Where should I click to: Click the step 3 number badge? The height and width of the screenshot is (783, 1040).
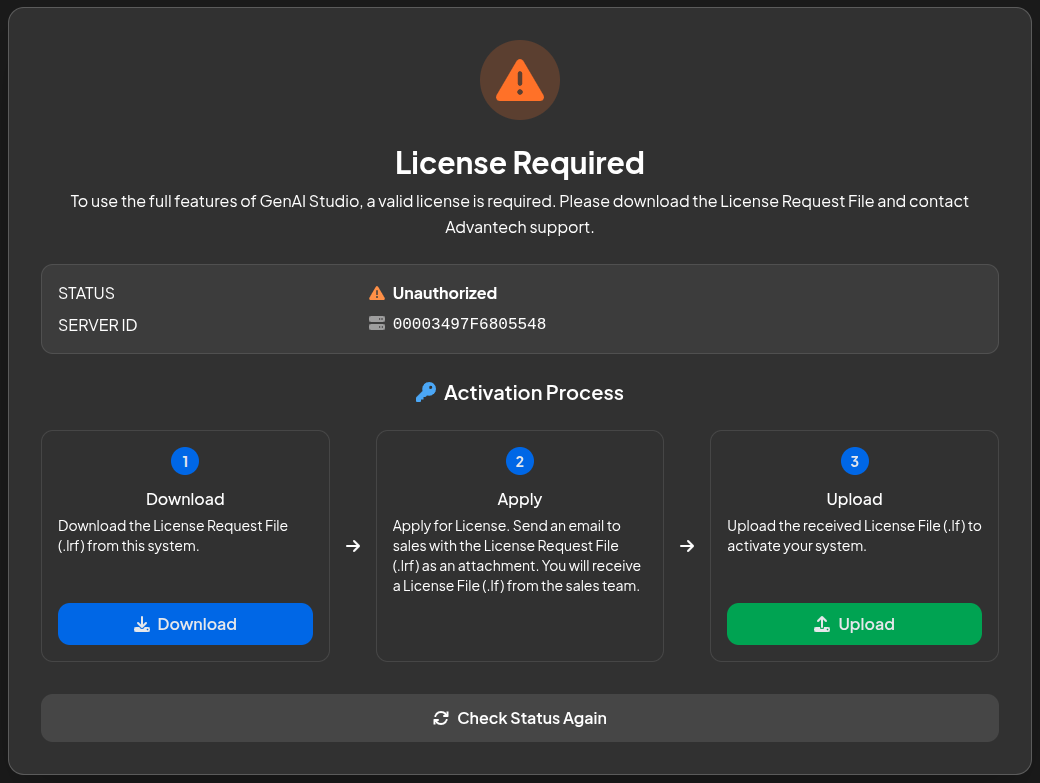pyautogui.click(x=854, y=461)
